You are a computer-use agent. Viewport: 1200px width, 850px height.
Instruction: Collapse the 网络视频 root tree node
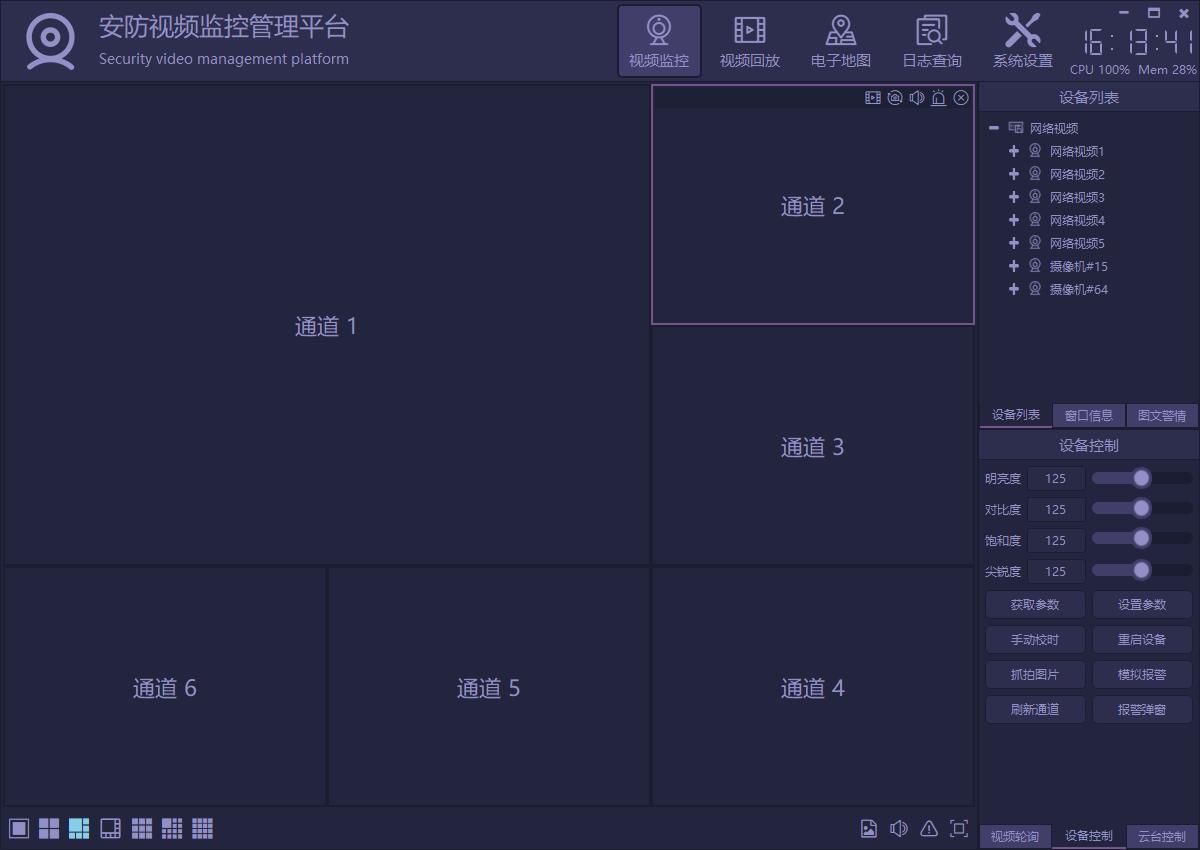[994, 128]
